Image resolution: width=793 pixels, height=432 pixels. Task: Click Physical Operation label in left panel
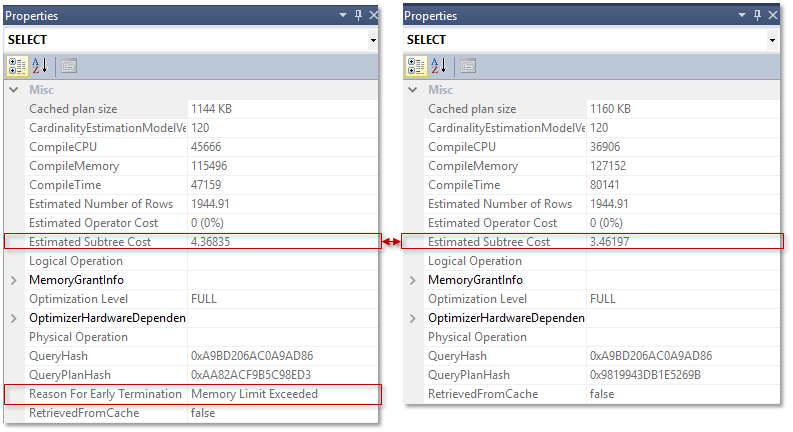[78, 337]
